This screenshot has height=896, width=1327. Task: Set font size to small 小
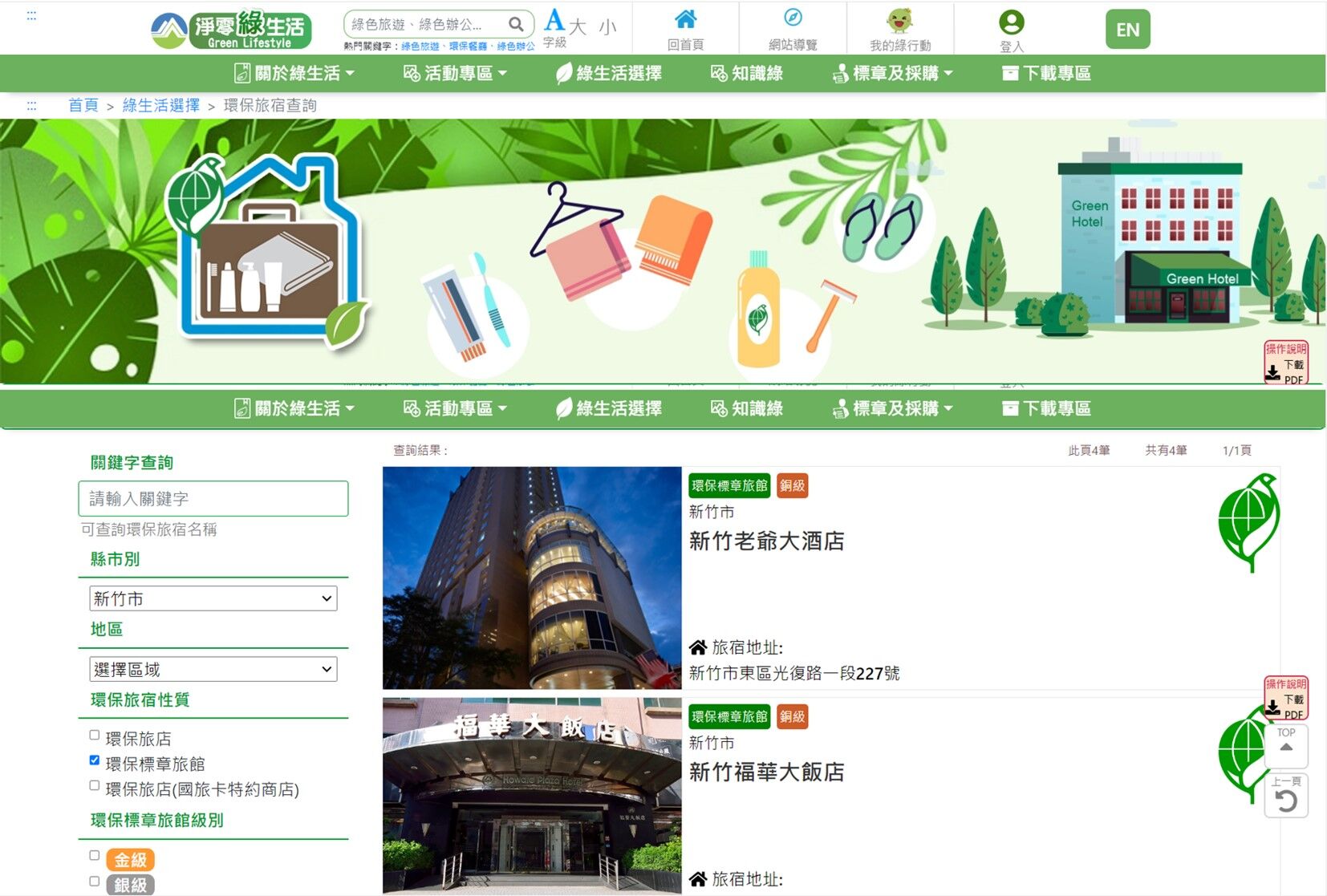click(607, 27)
